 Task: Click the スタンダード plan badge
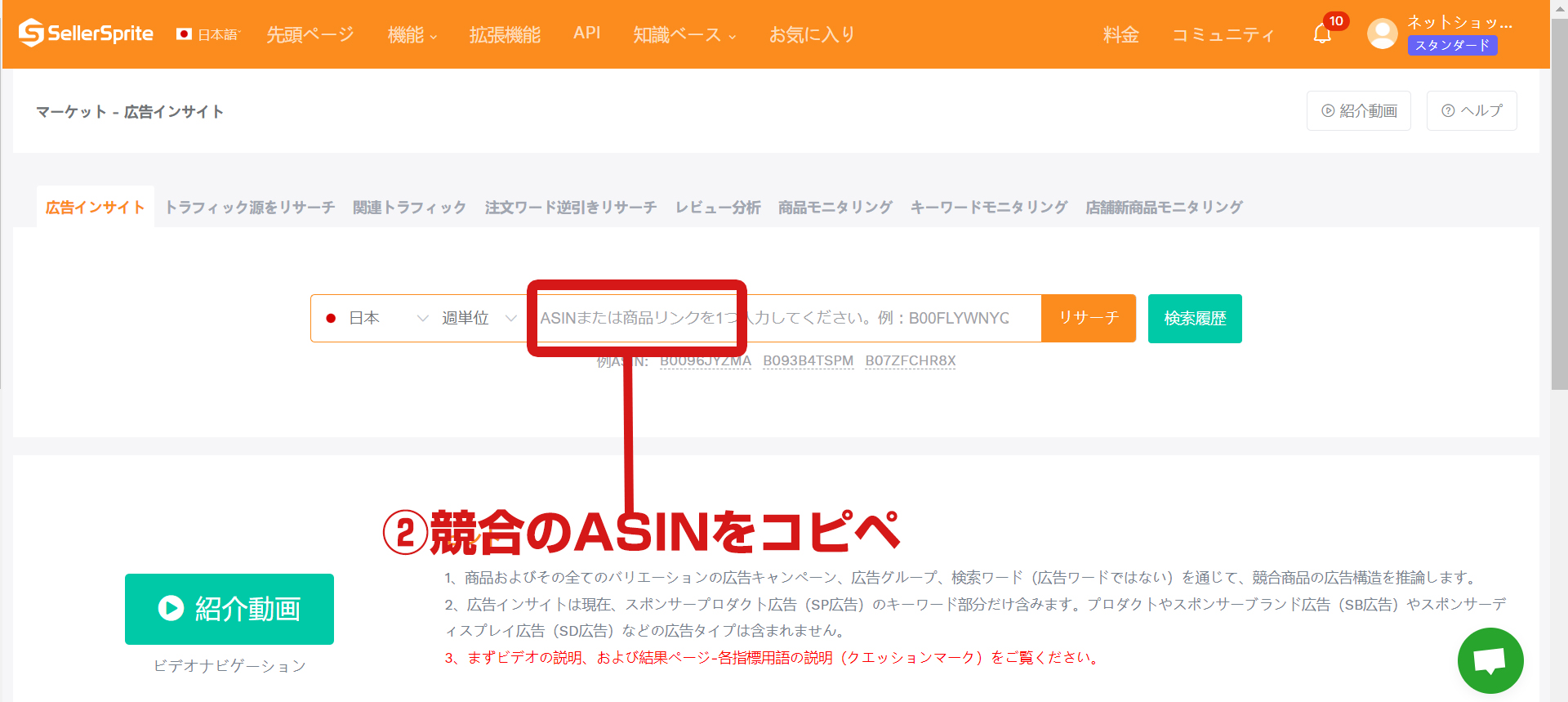[1452, 46]
